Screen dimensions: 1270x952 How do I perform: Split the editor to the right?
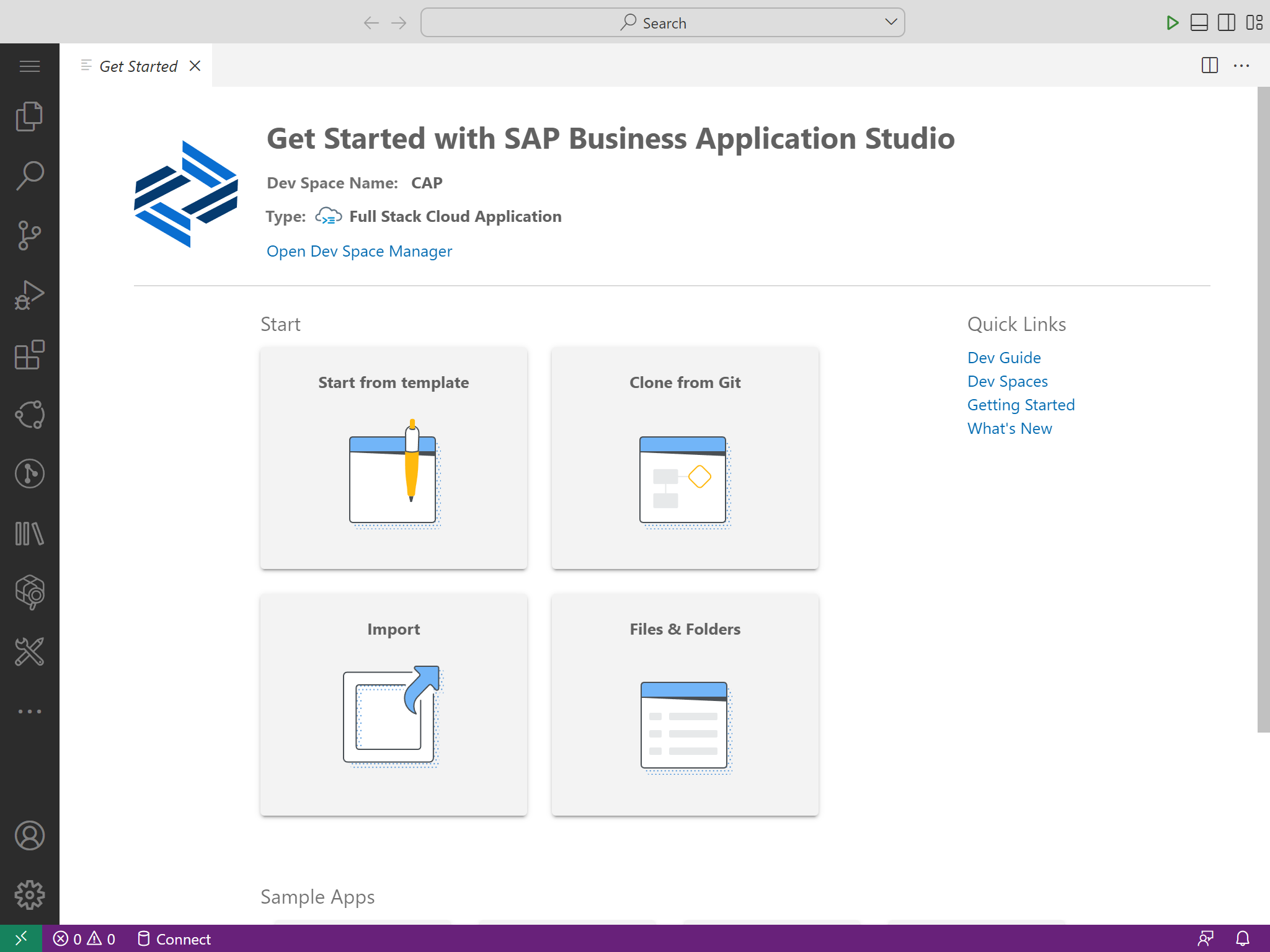[x=1209, y=65]
